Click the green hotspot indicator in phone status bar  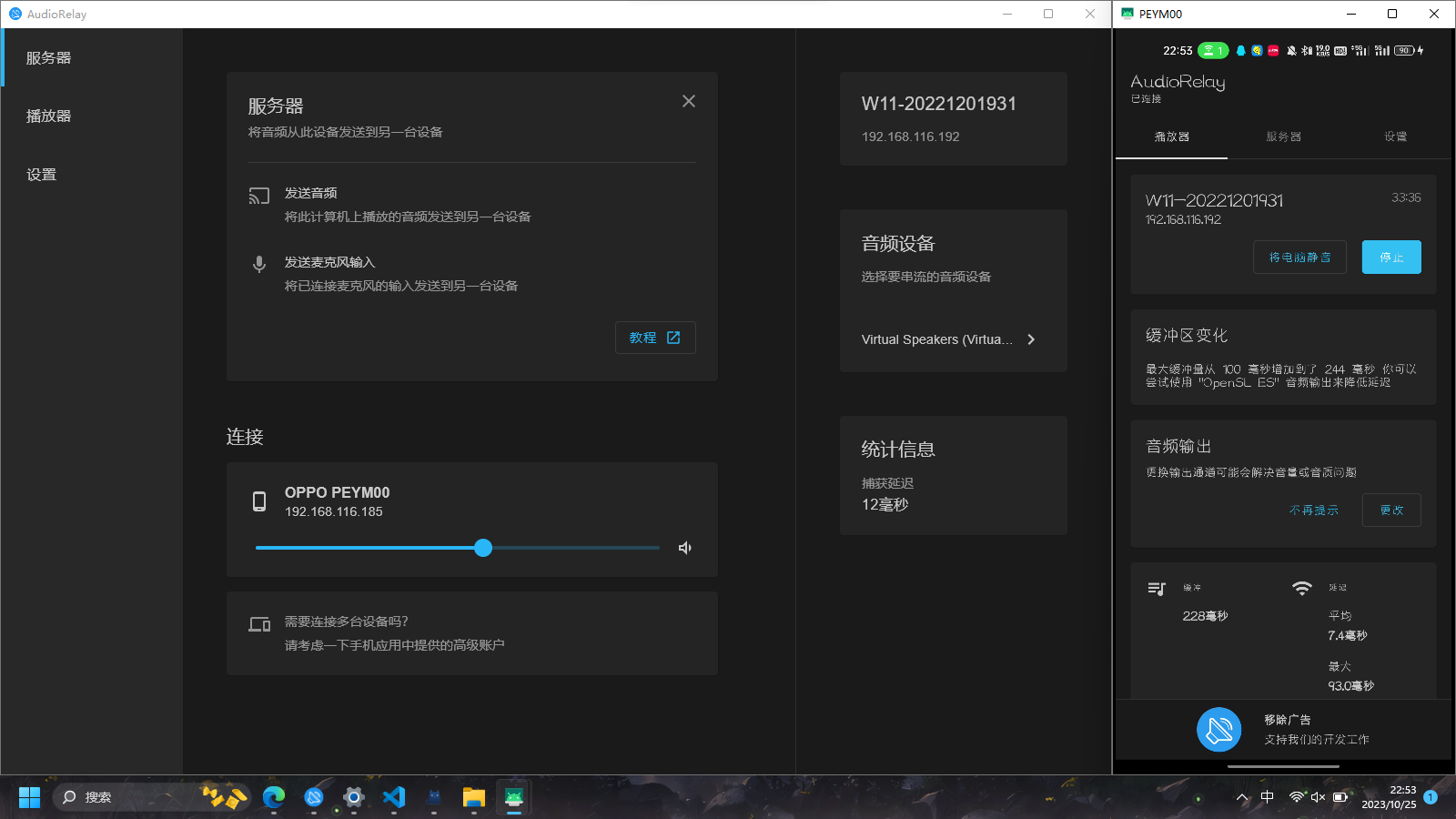tap(1213, 51)
